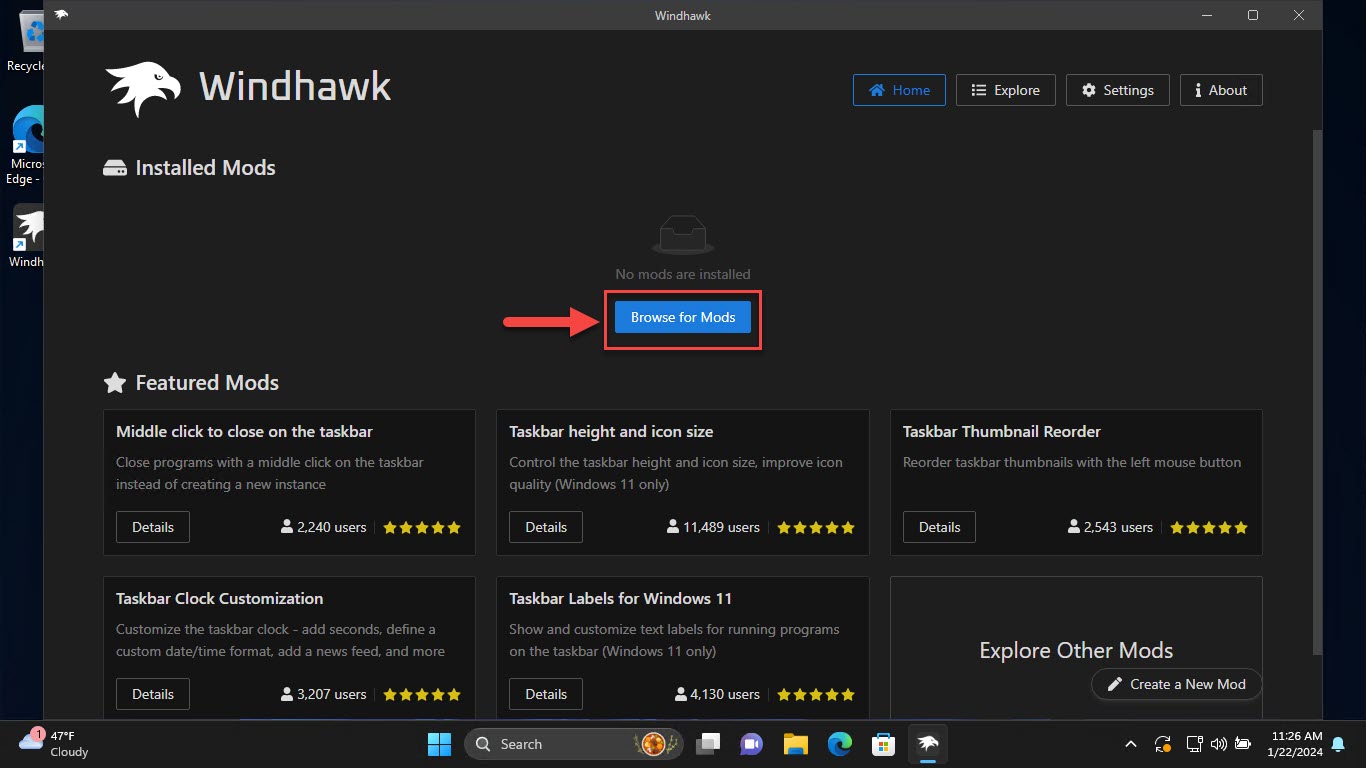Click the network icon in system tray
Image resolution: width=1366 pixels, height=768 pixels.
[x=1194, y=744]
